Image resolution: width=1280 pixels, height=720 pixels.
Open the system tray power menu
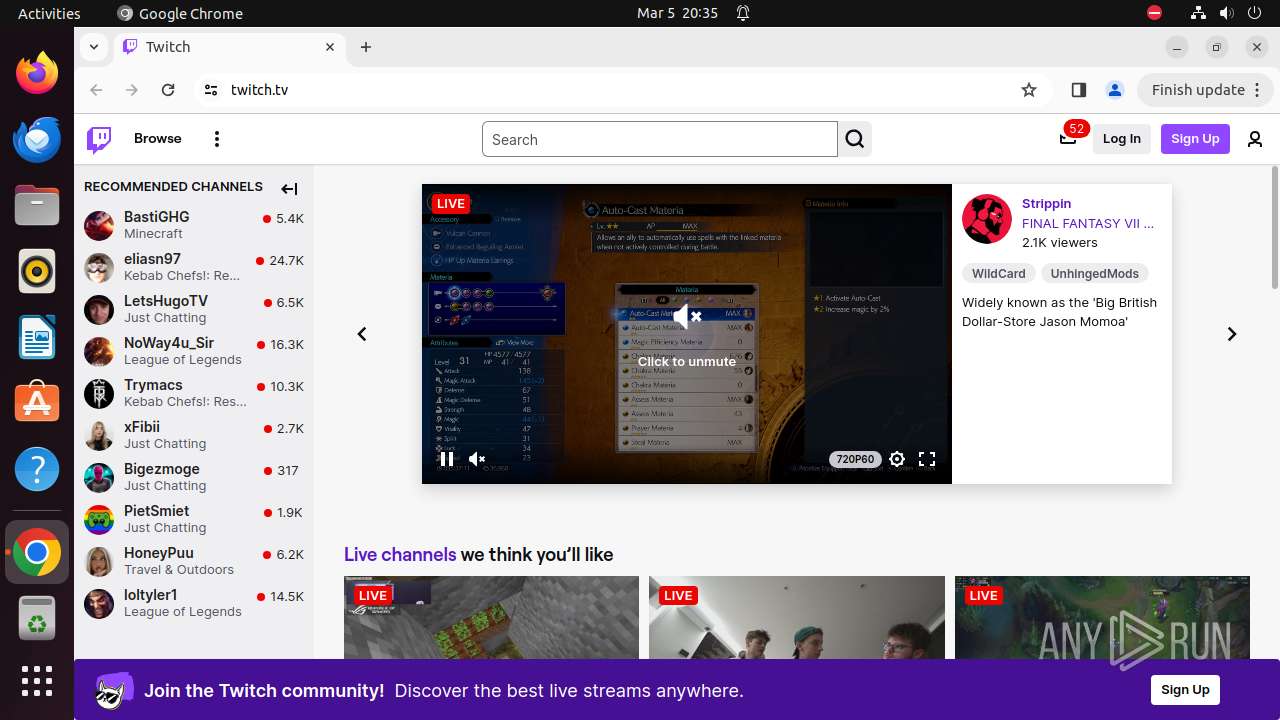(x=1254, y=13)
